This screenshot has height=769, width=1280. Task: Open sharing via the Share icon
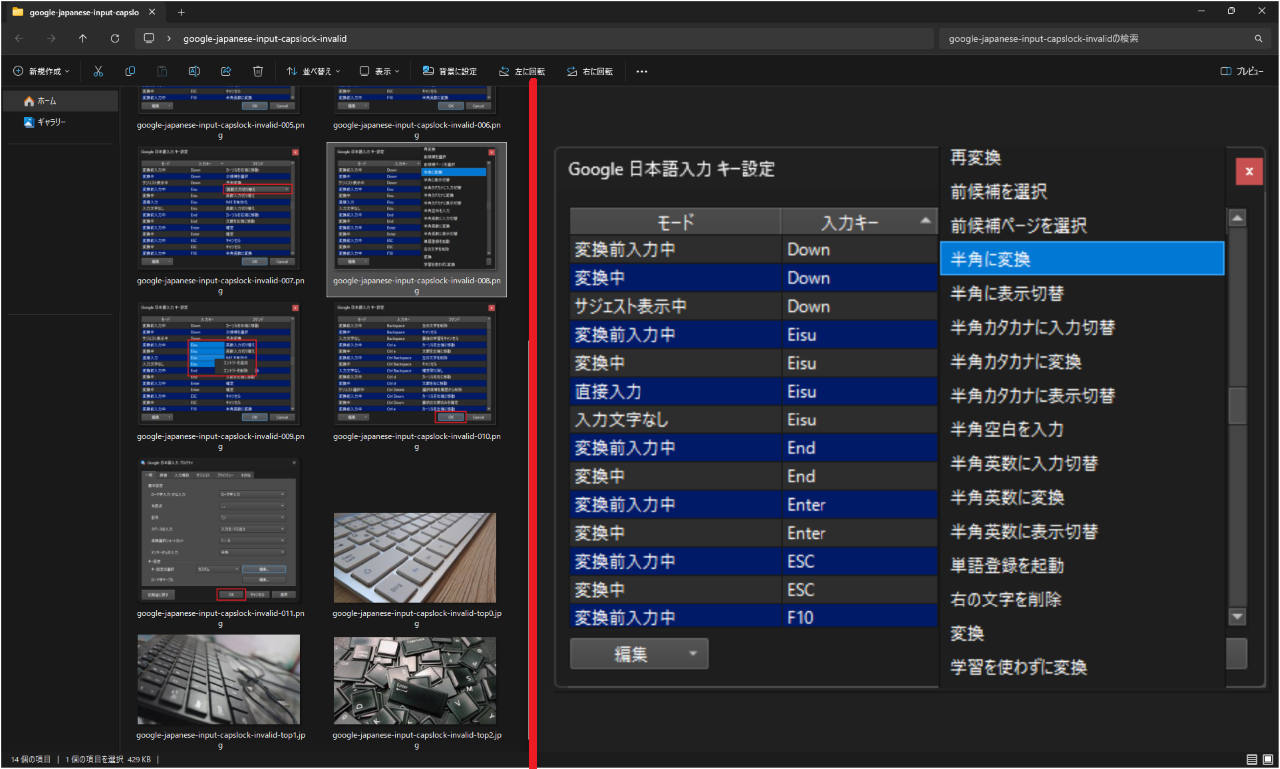point(226,71)
